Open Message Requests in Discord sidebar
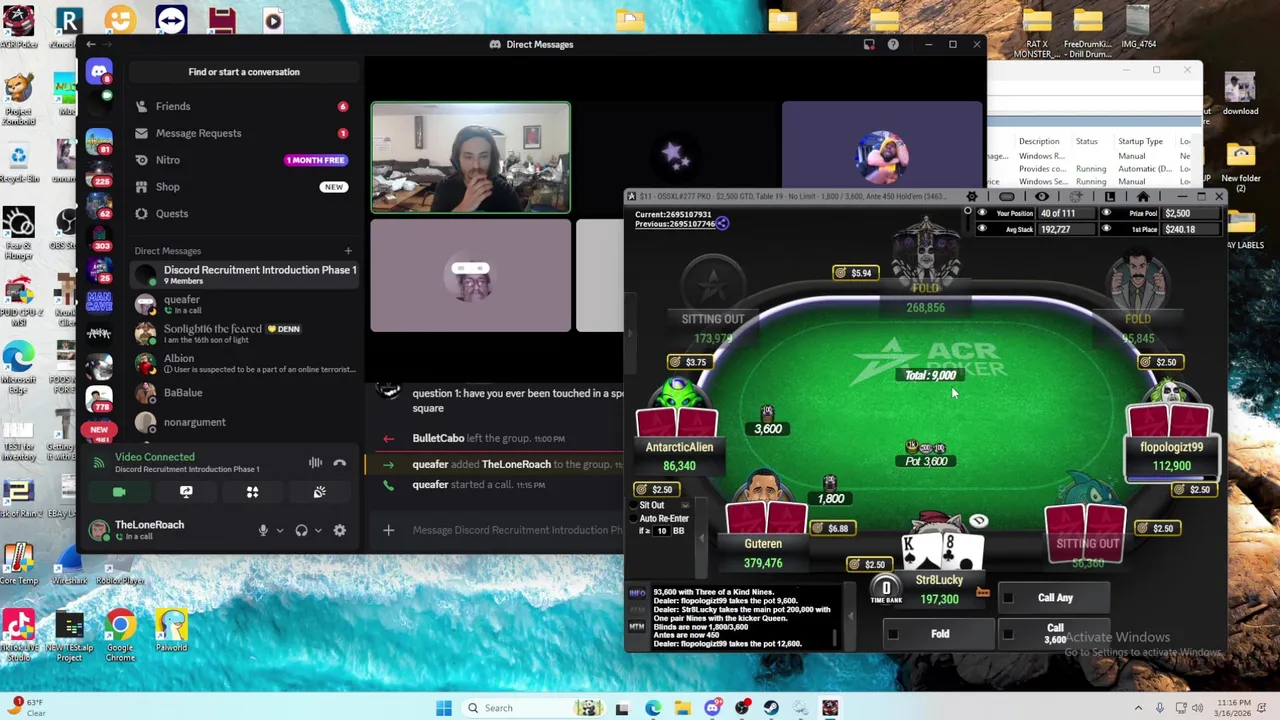The width and height of the screenshot is (1280, 720). [x=243, y=133]
